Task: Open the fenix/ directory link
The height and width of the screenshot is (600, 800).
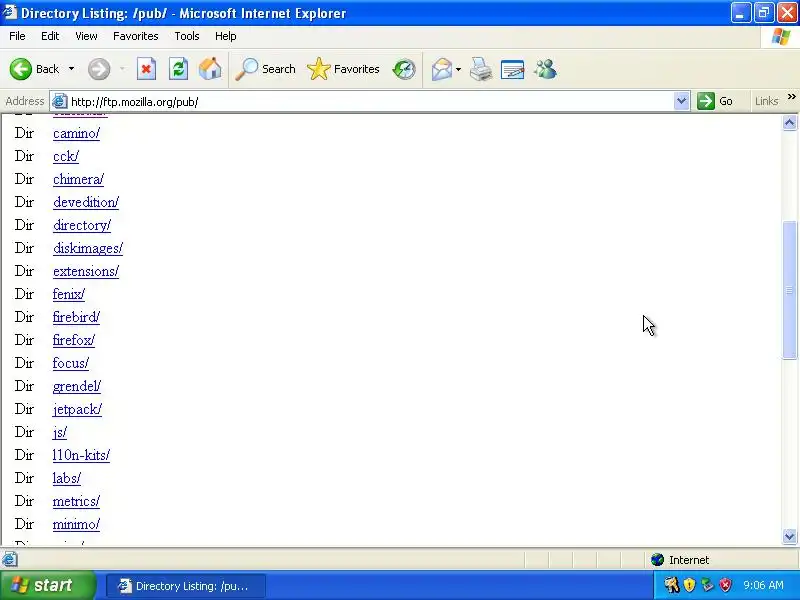Action: tap(69, 294)
